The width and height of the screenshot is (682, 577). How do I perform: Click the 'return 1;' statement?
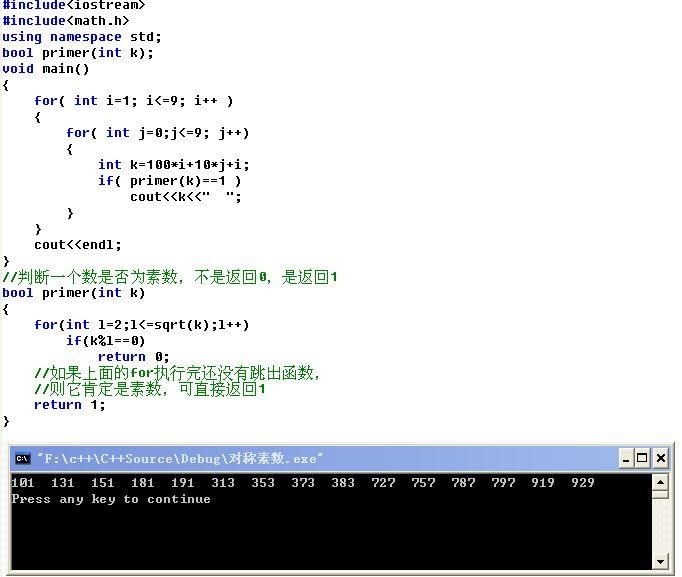(70, 405)
